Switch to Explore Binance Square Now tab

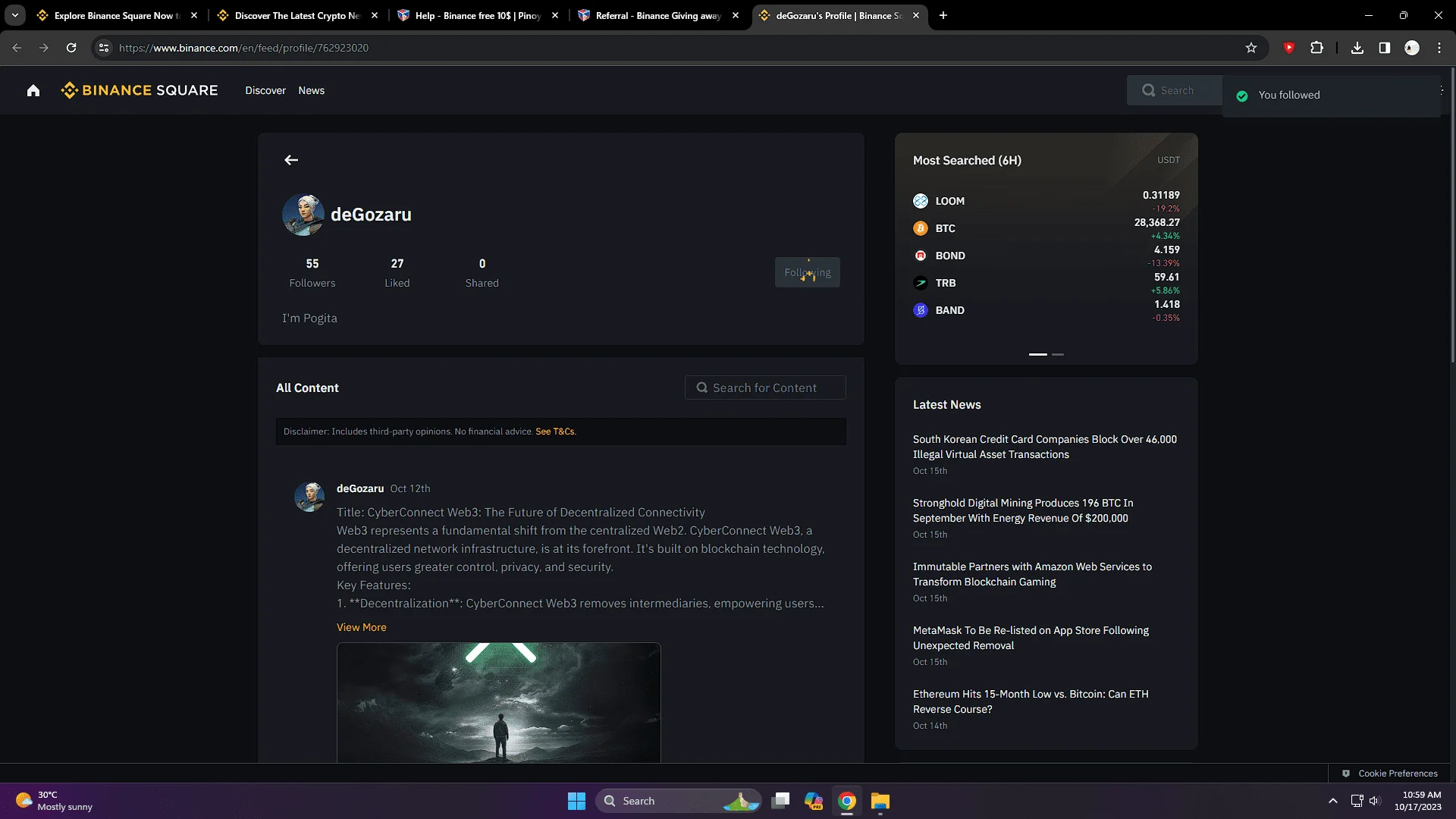pos(117,15)
